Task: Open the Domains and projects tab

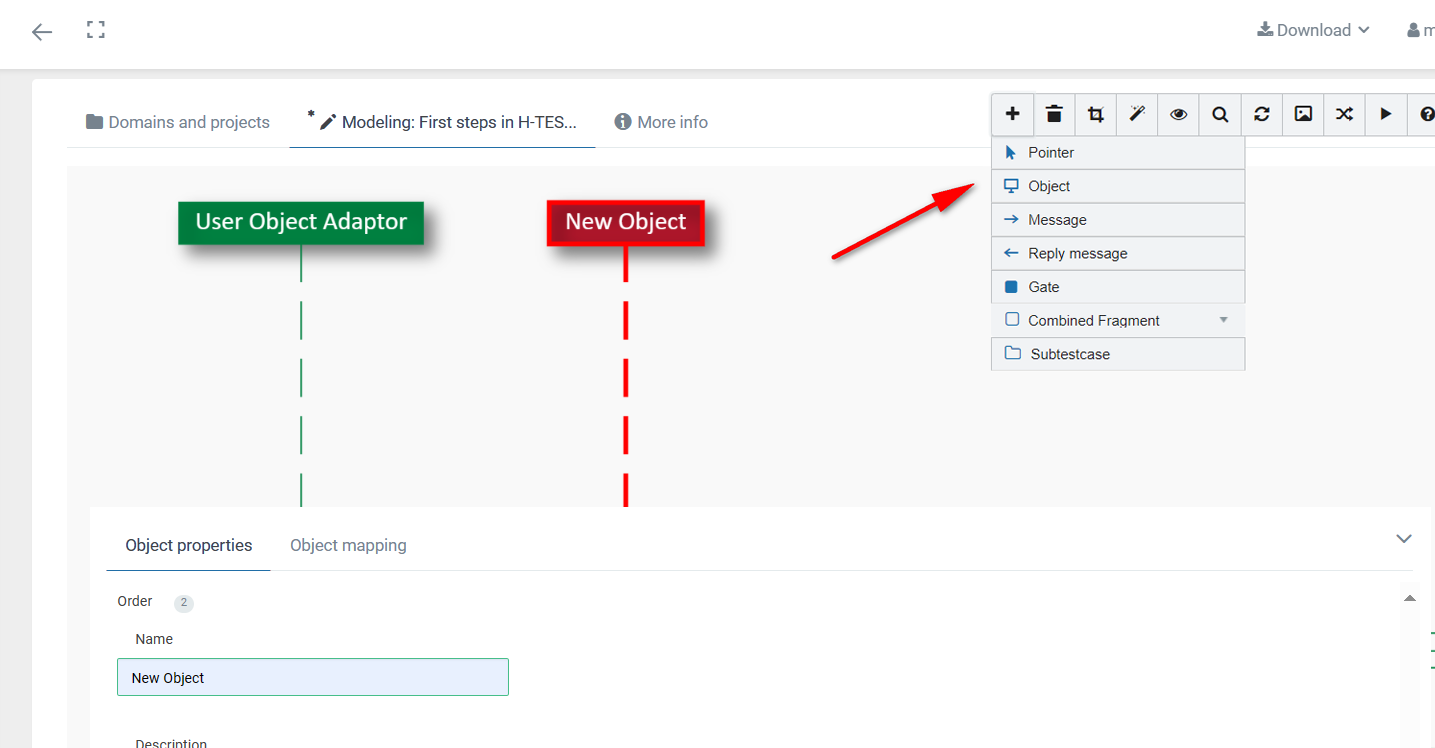Action: click(178, 122)
